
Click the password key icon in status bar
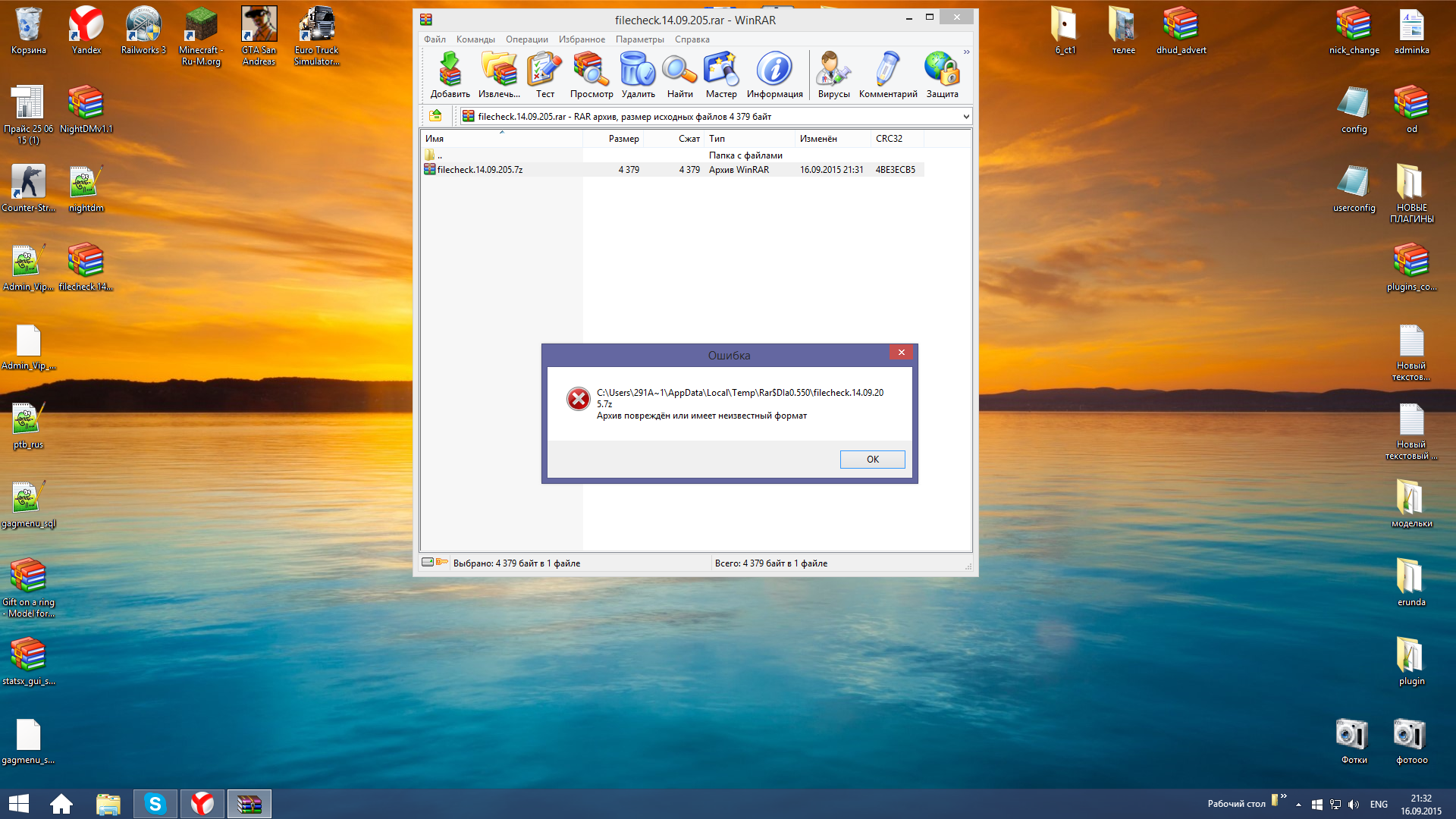pyautogui.click(x=442, y=563)
